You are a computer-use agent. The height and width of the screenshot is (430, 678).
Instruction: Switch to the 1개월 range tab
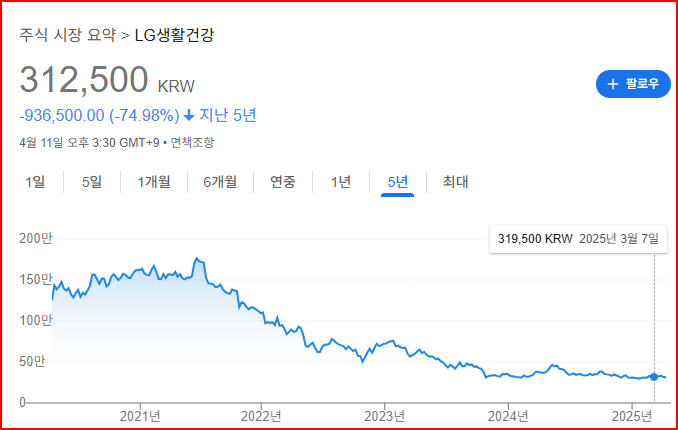(154, 182)
